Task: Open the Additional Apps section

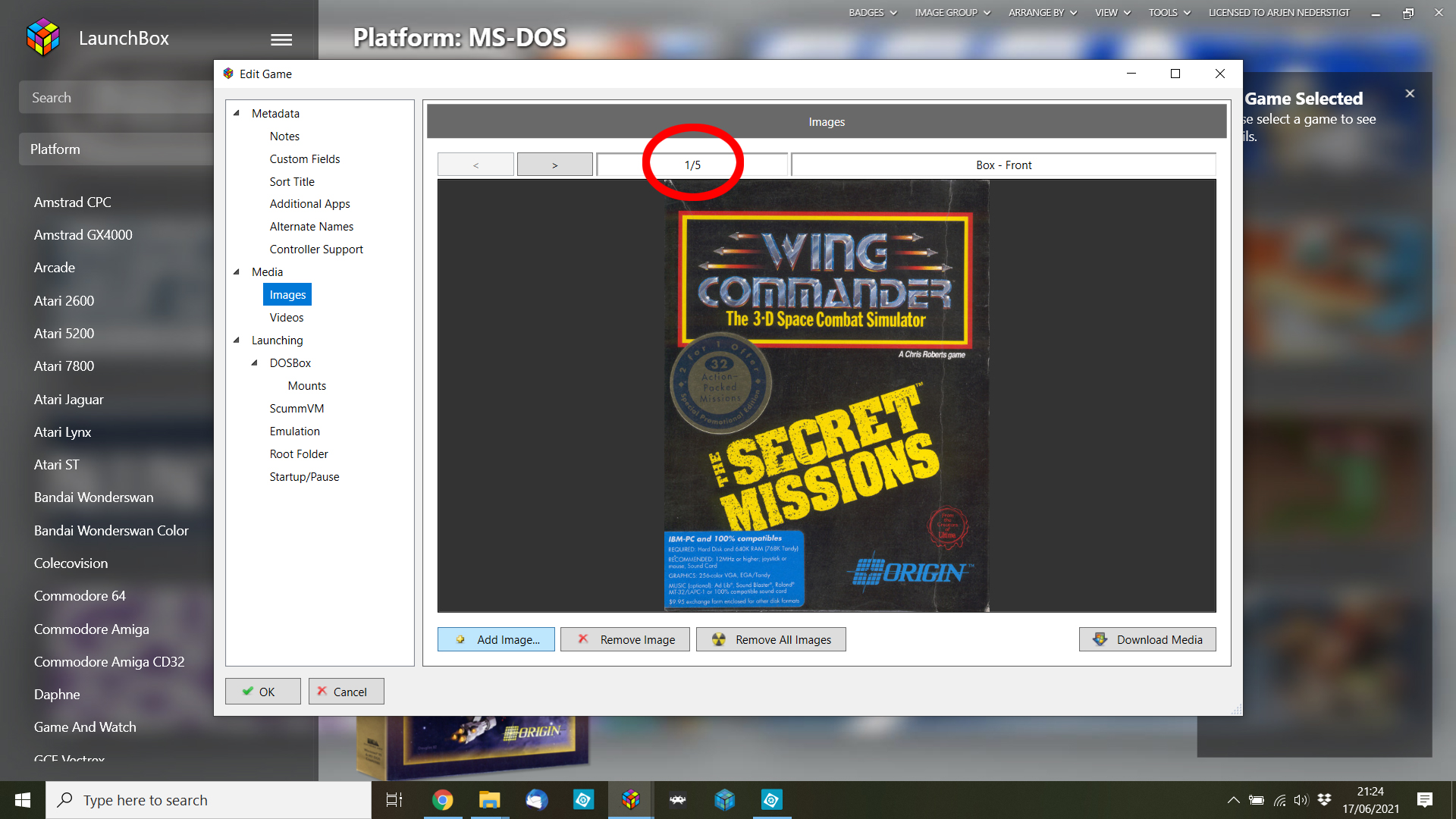Action: (309, 204)
